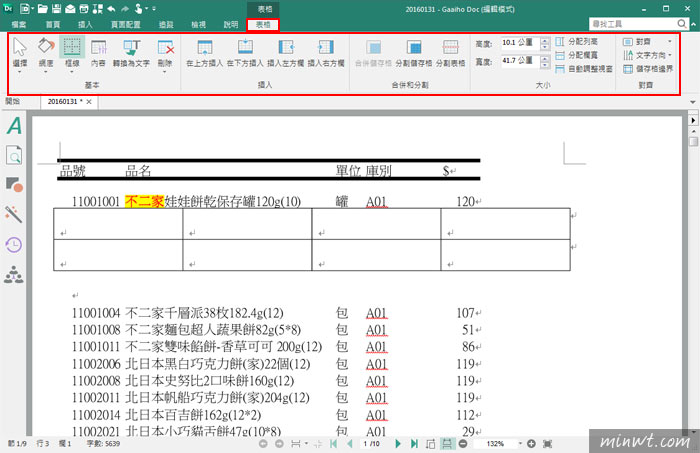Screen dimensions: 700x453
Task: Switch to the 頁面配置 tab
Action: (125, 25)
